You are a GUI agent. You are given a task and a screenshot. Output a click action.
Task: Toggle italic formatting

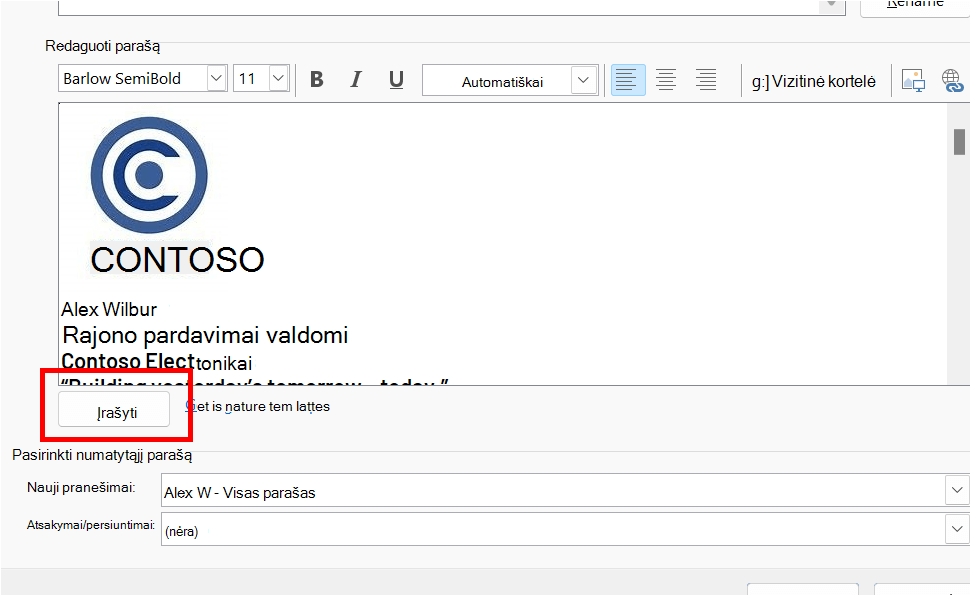(356, 79)
